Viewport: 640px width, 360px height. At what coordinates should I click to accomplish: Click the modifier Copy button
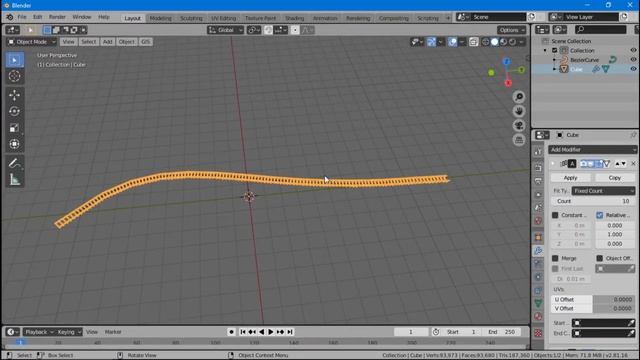[614, 178]
